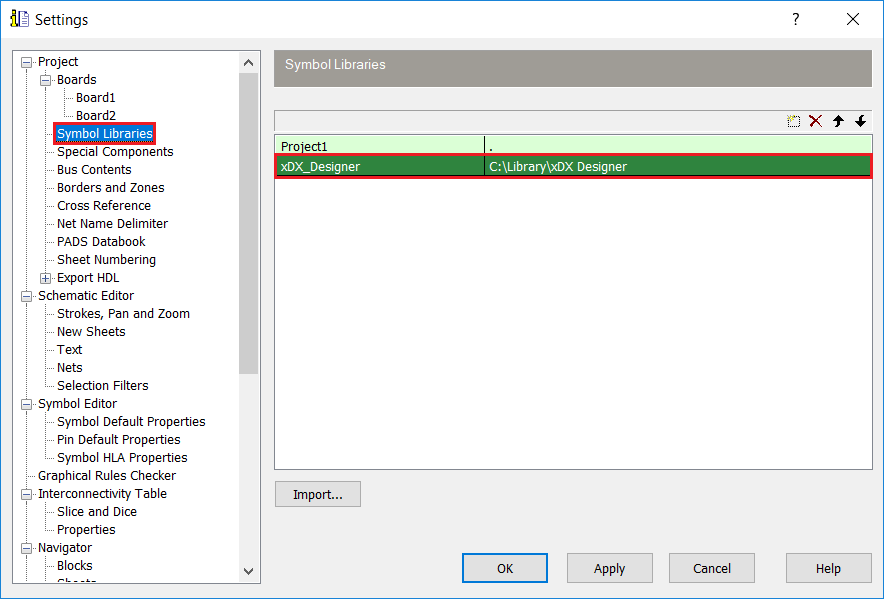
Task: Open Bus Contents settings
Action: (x=94, y=170)
